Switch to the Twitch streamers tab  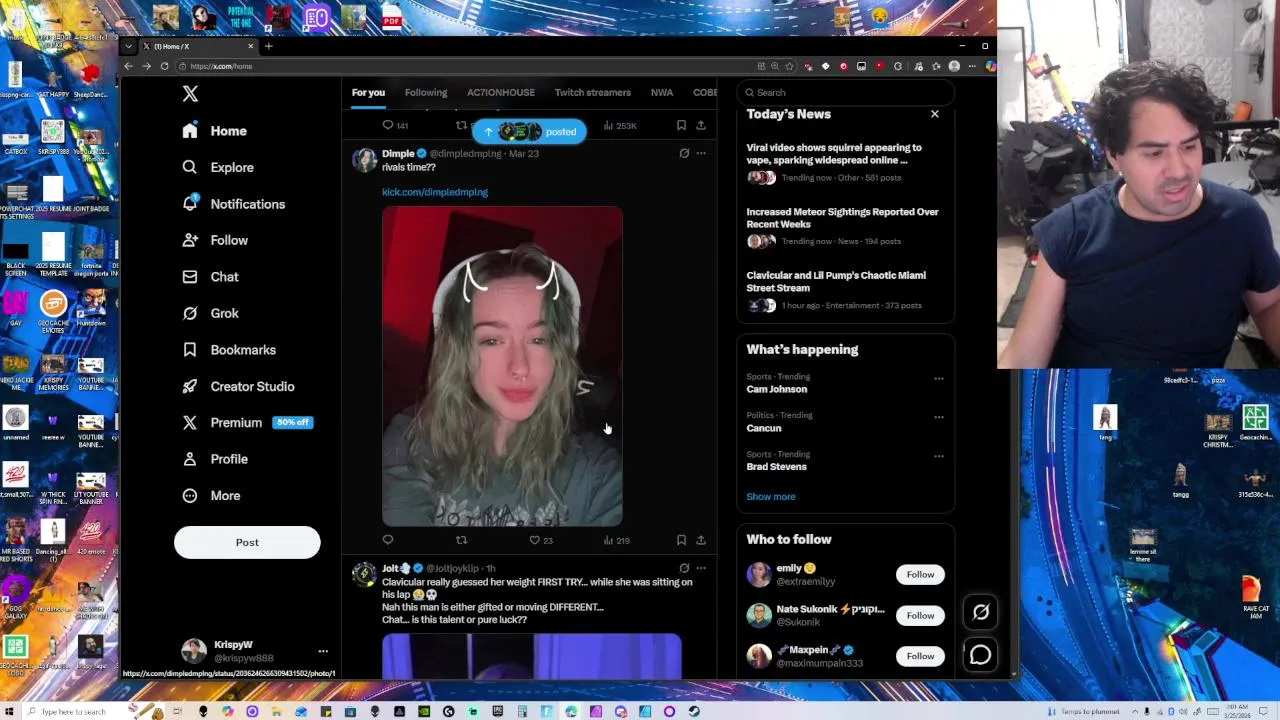593,92
